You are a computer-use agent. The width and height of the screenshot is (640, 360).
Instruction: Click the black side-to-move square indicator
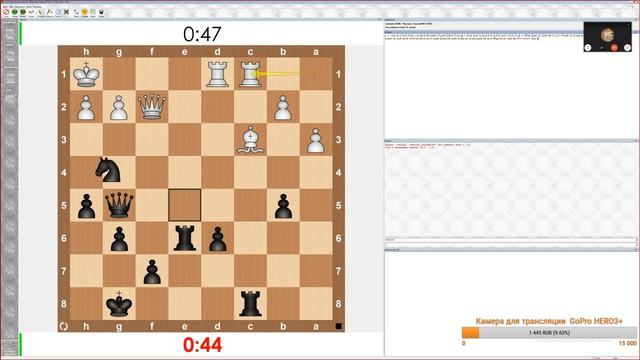(x=338, y=326)
